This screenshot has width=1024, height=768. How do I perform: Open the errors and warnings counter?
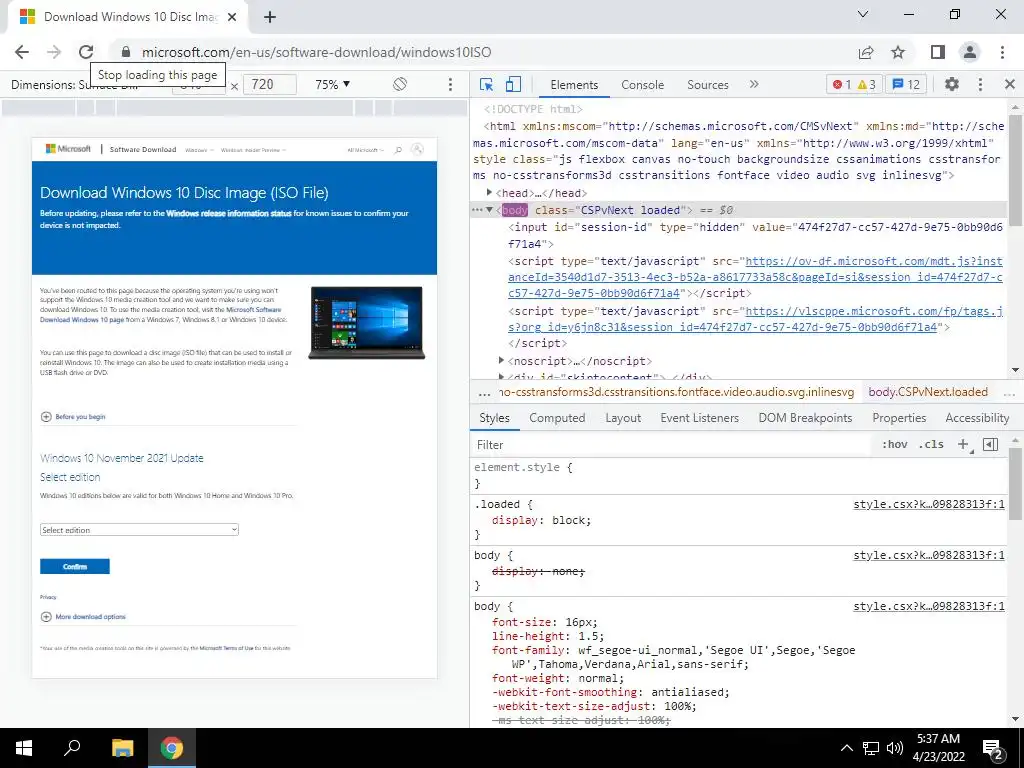point(854,84)
